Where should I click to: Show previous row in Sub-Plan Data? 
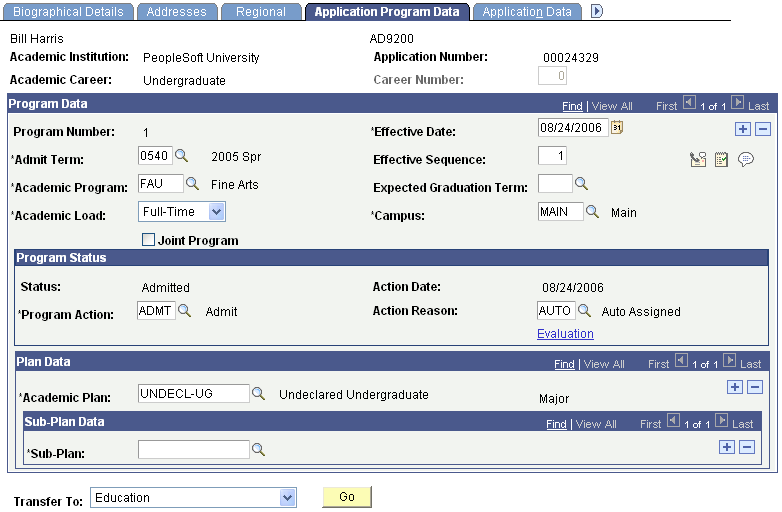click(x=674, y=421)
